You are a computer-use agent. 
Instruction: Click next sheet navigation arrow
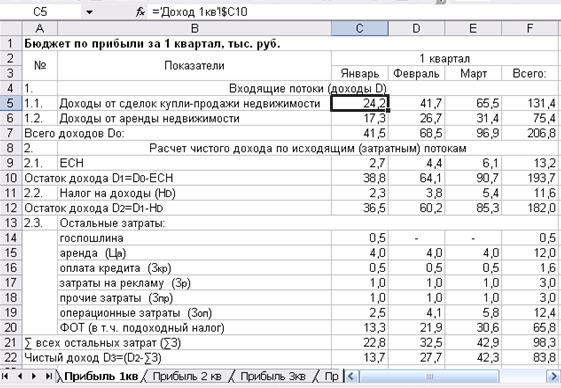34,376
